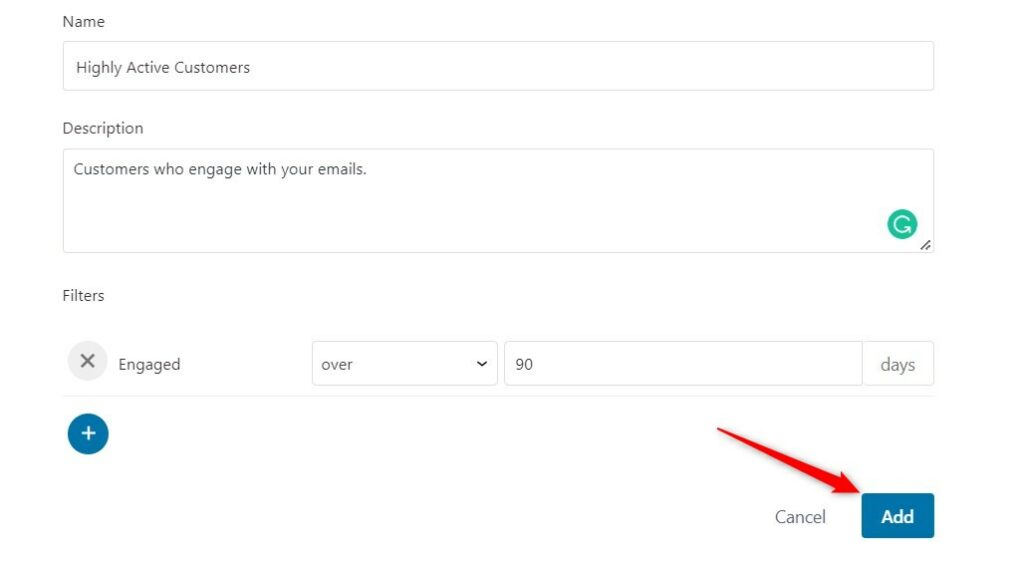Cancel the segment creation
This screenshot has height=565, width=1024.
click(x=800, y=517)
